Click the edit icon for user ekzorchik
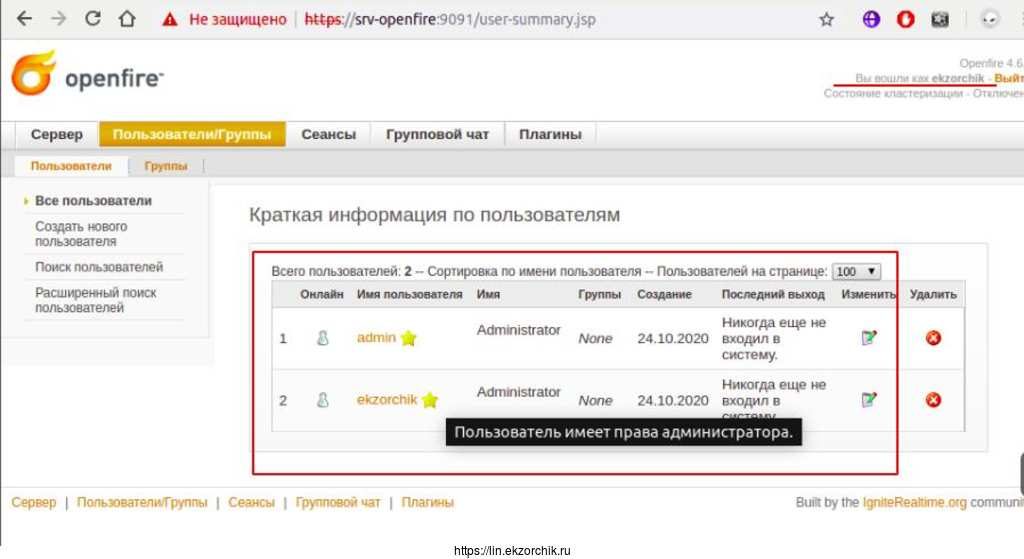Viewport: 1024px width, 559px height. pos(869,400)
